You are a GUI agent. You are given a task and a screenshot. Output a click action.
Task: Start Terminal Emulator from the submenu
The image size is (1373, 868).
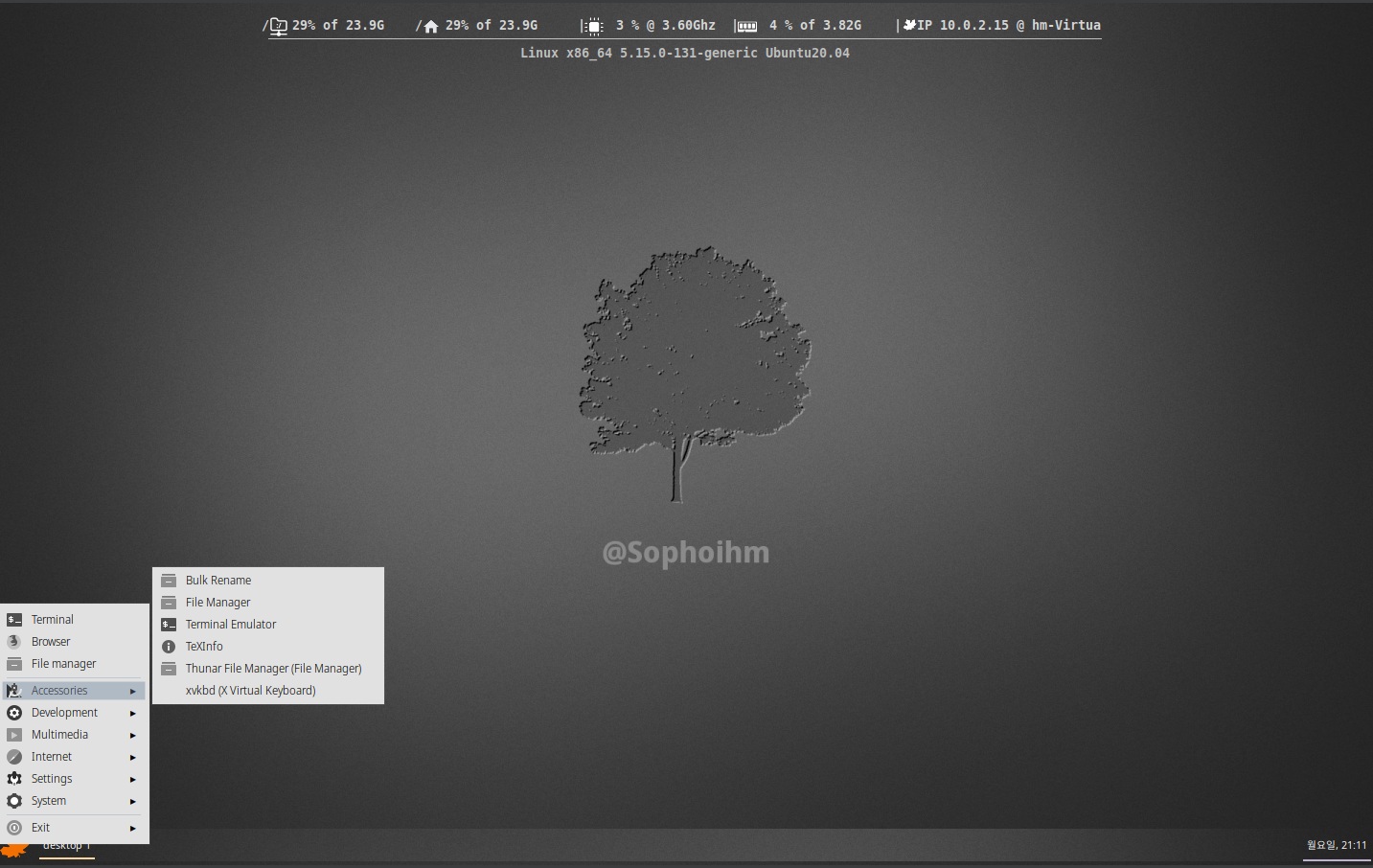tap(230, 625)
